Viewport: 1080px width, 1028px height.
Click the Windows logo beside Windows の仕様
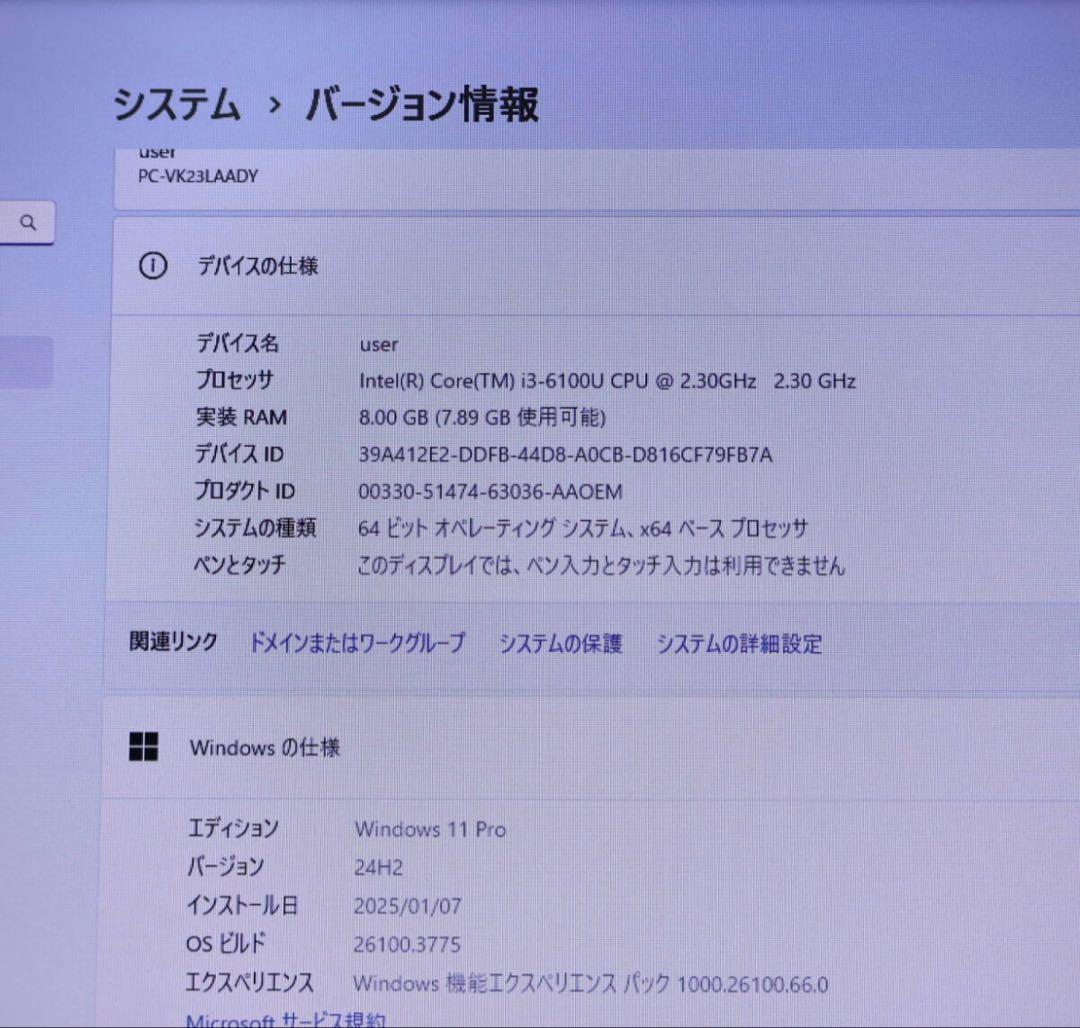[145, 747]
